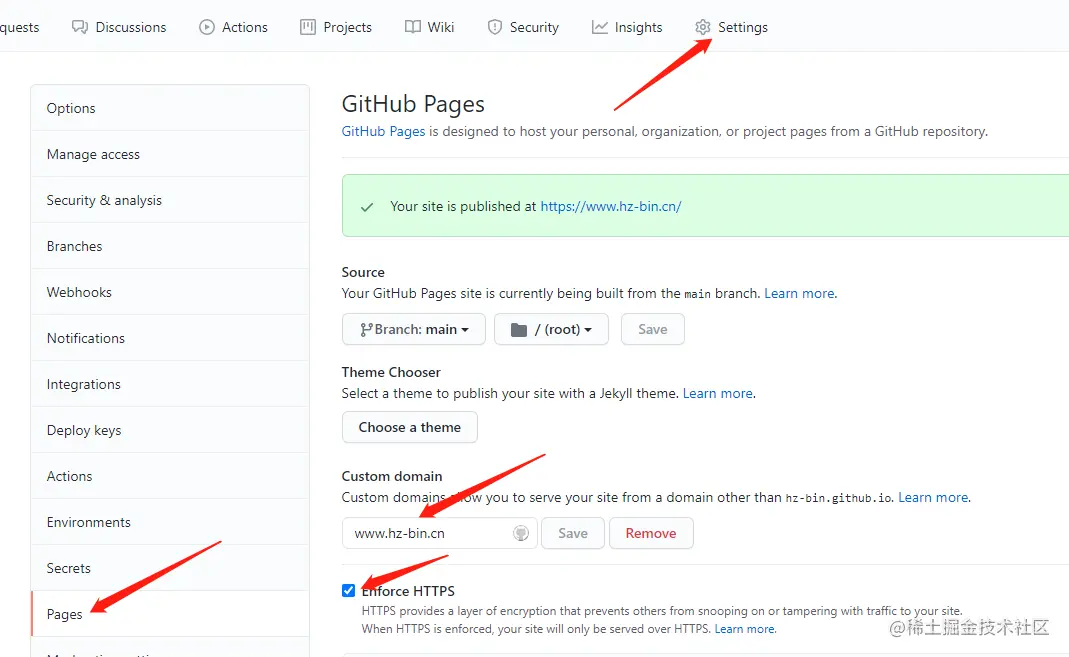This screenshot has height=657, width=1069.
Task: Click the Security shield icon
Action: tap(495, 27)
